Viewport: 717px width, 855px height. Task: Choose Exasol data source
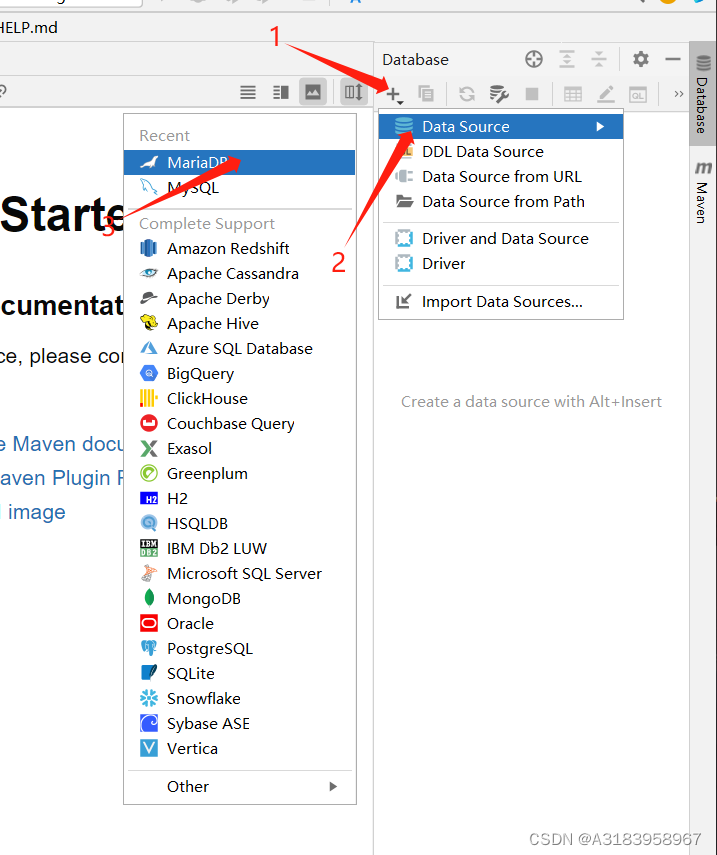(239, 449)
